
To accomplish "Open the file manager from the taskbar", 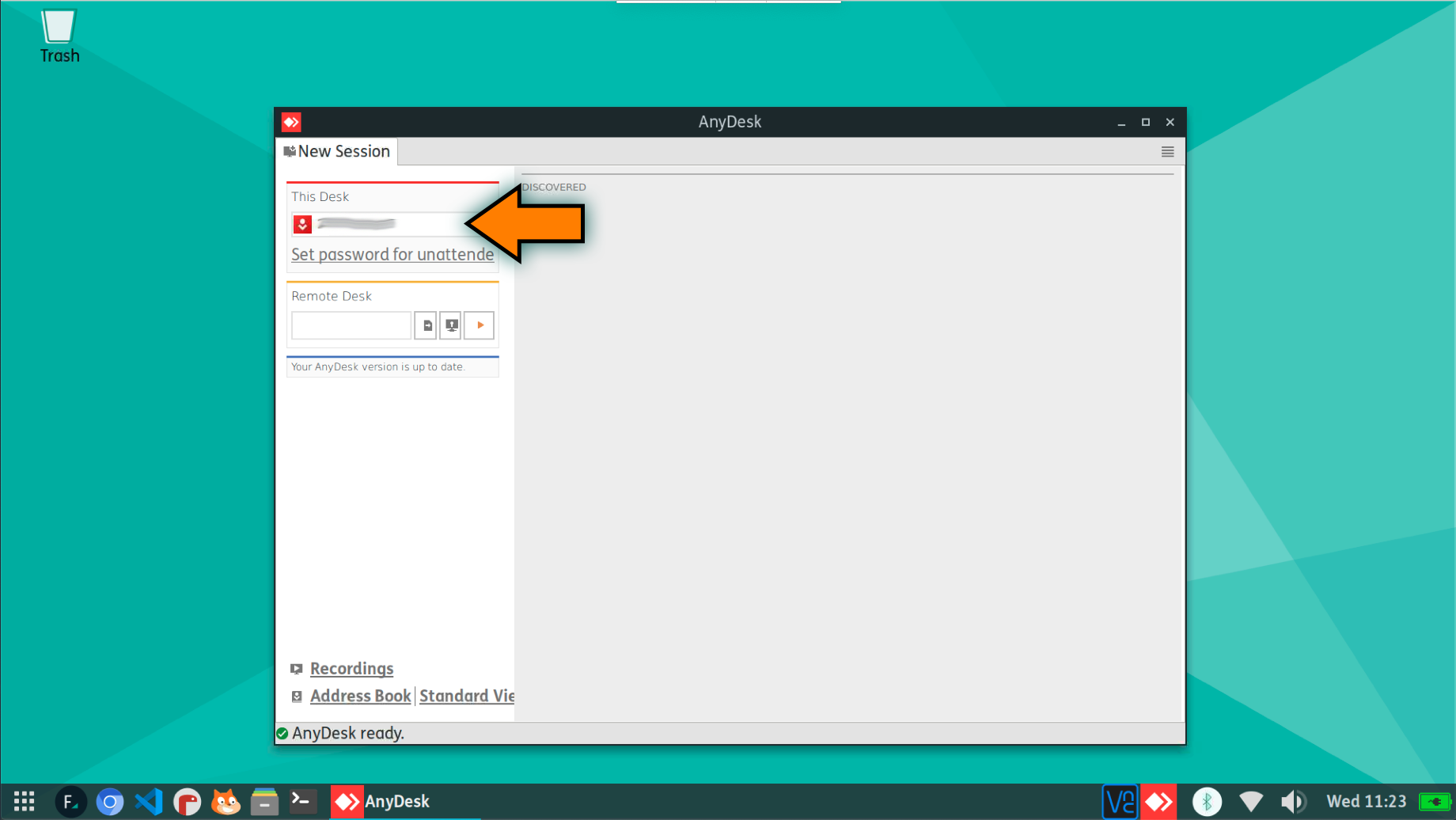I will pos(264,802).
